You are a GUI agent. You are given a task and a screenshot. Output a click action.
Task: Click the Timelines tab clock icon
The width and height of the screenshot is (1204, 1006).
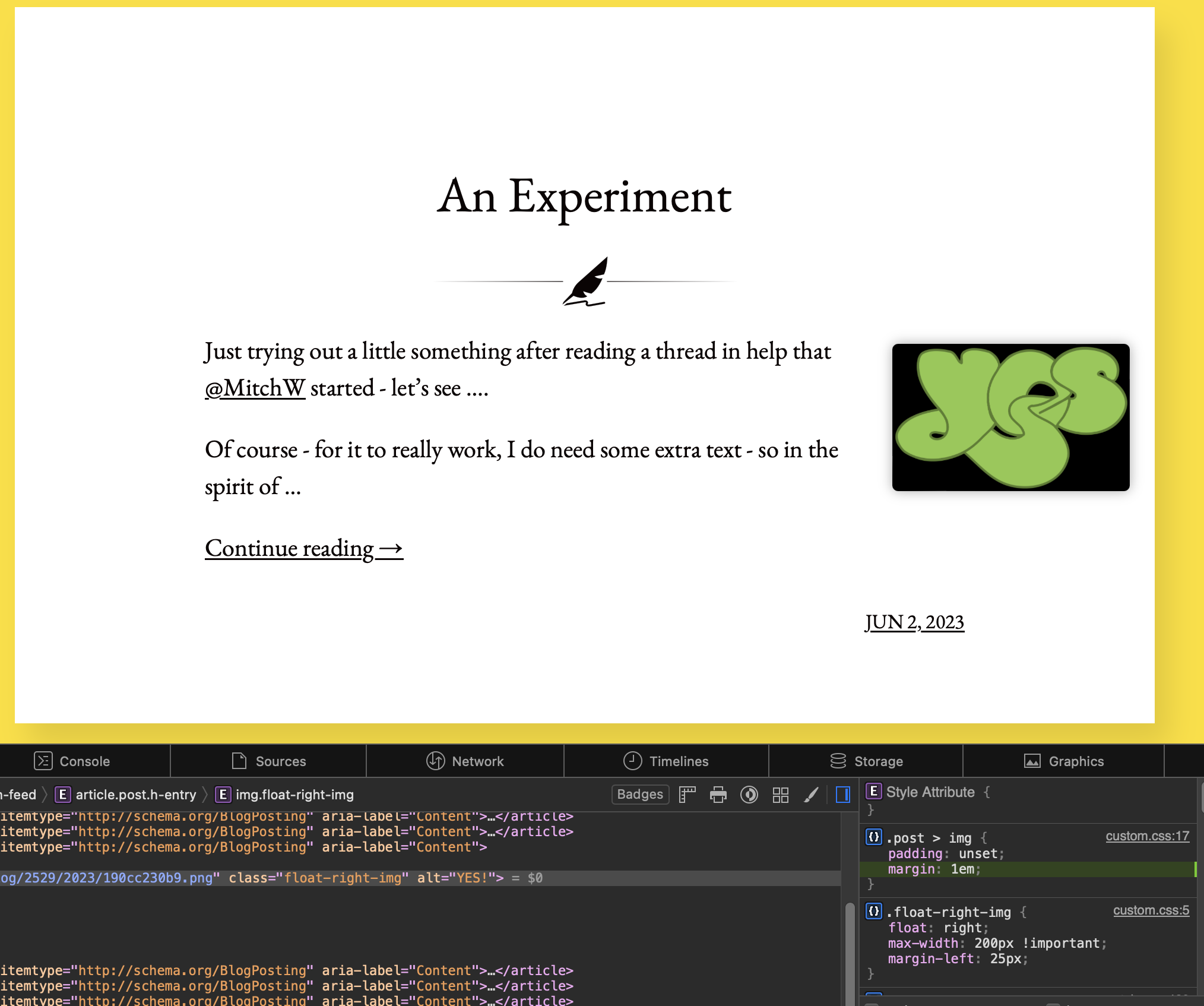tap(633, 761)
